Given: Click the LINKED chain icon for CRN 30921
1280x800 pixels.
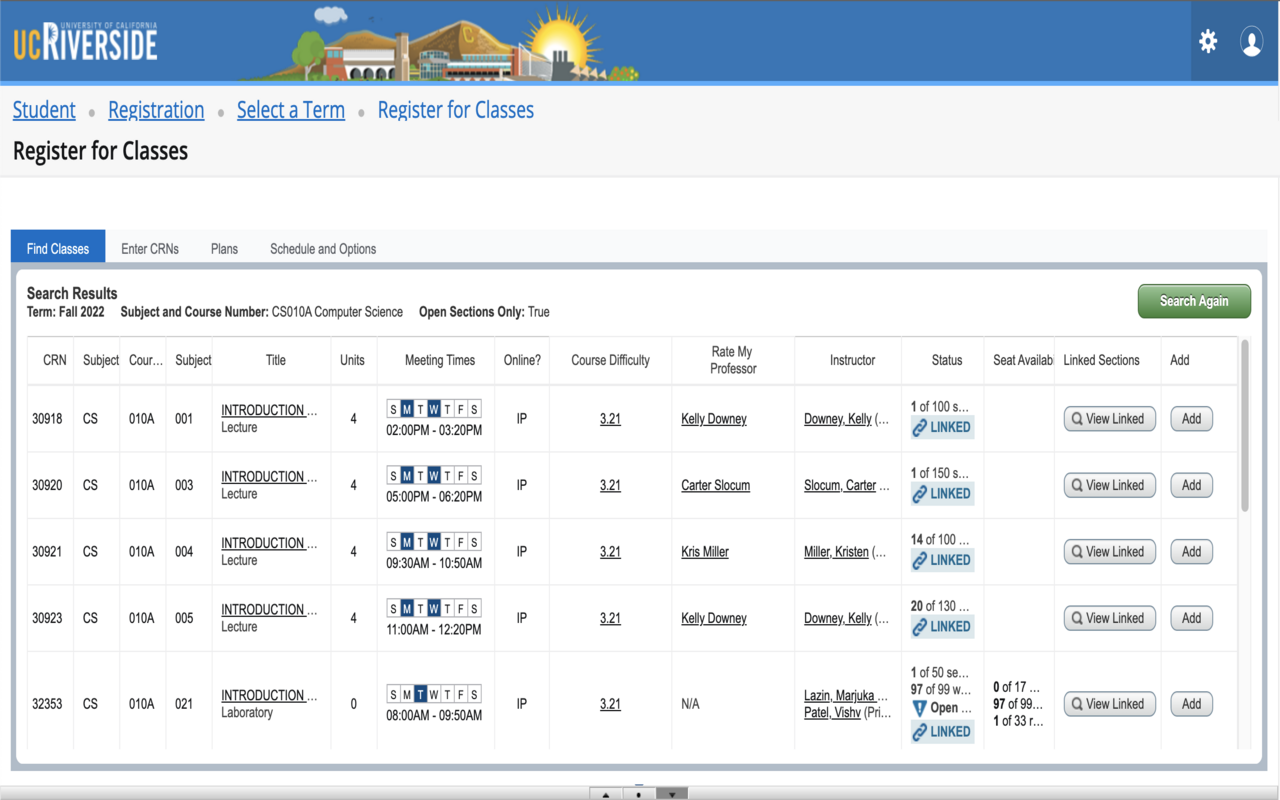Looking at the screenshot, I should tap(920, 560).
